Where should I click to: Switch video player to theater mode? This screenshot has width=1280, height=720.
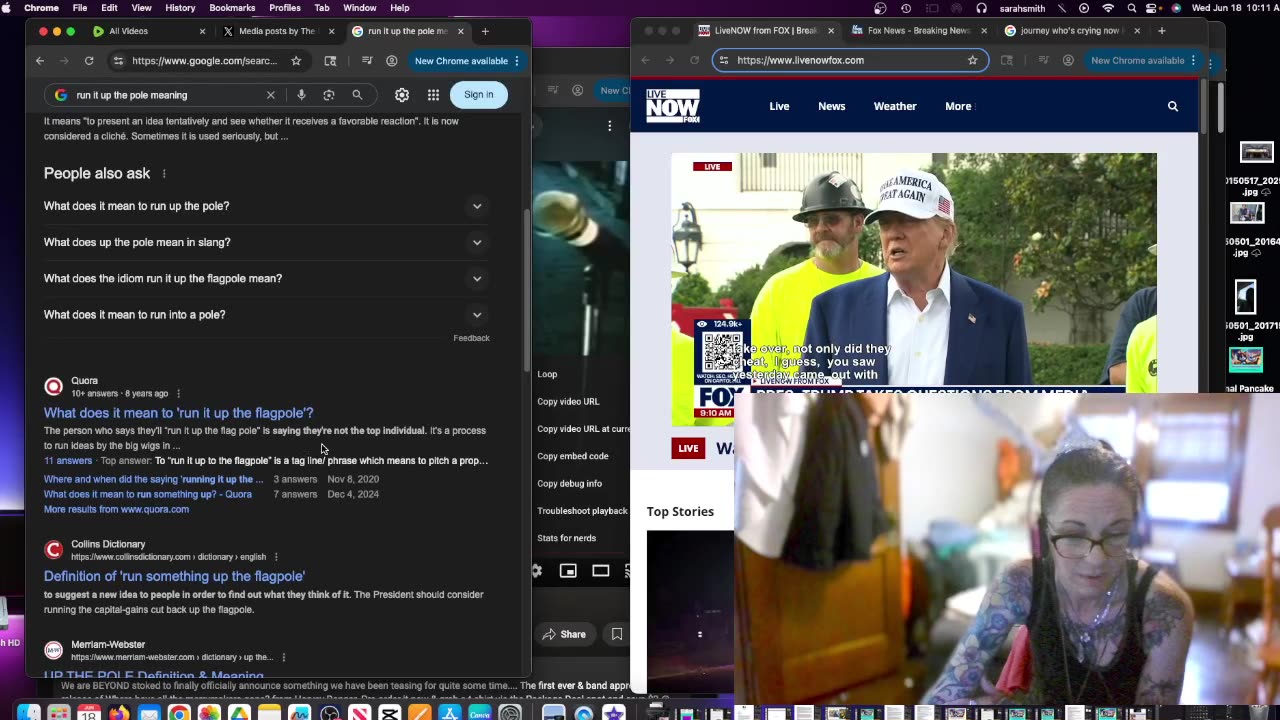point(601,571)
